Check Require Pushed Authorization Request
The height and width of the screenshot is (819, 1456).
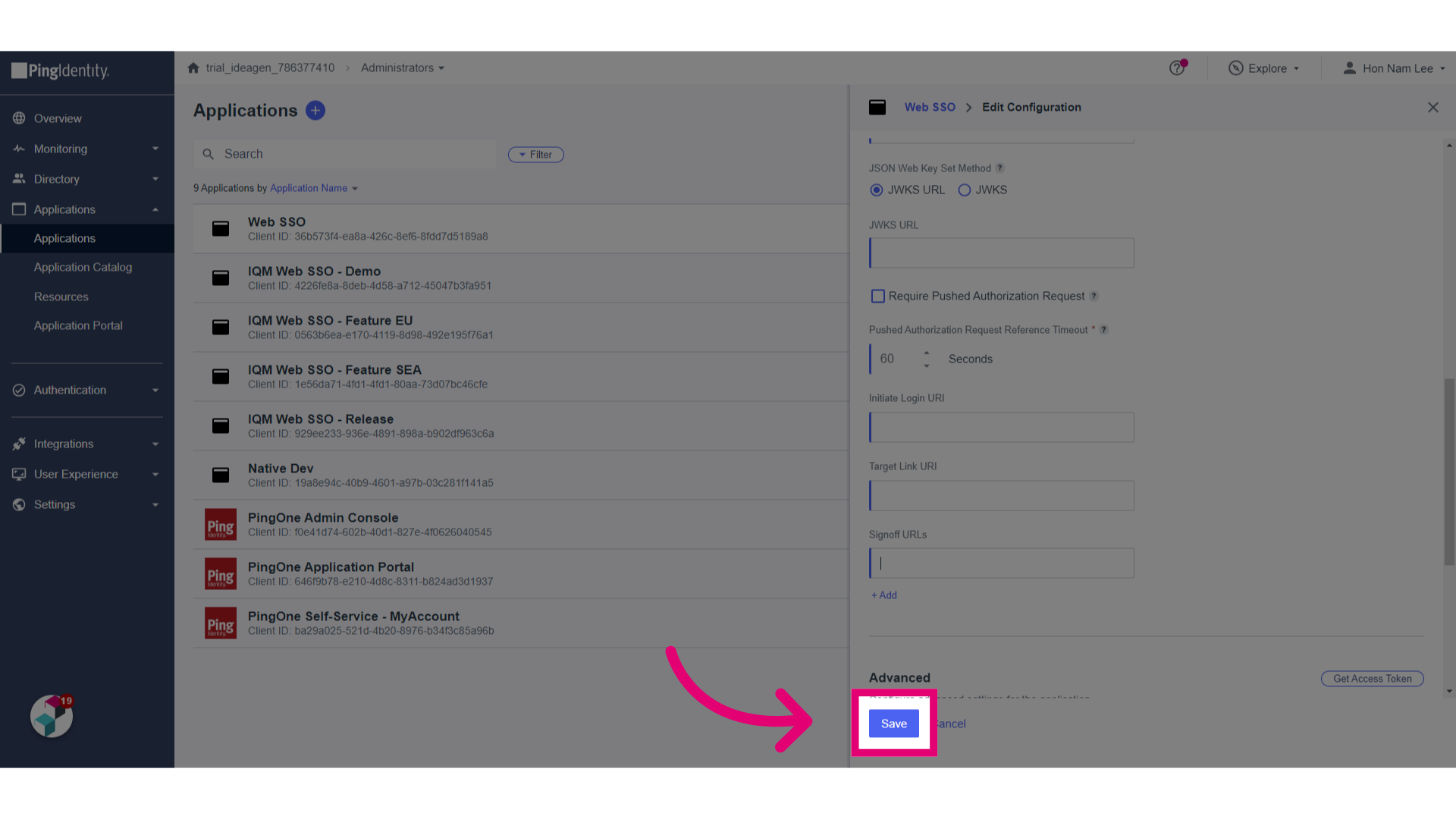point(878,297)
